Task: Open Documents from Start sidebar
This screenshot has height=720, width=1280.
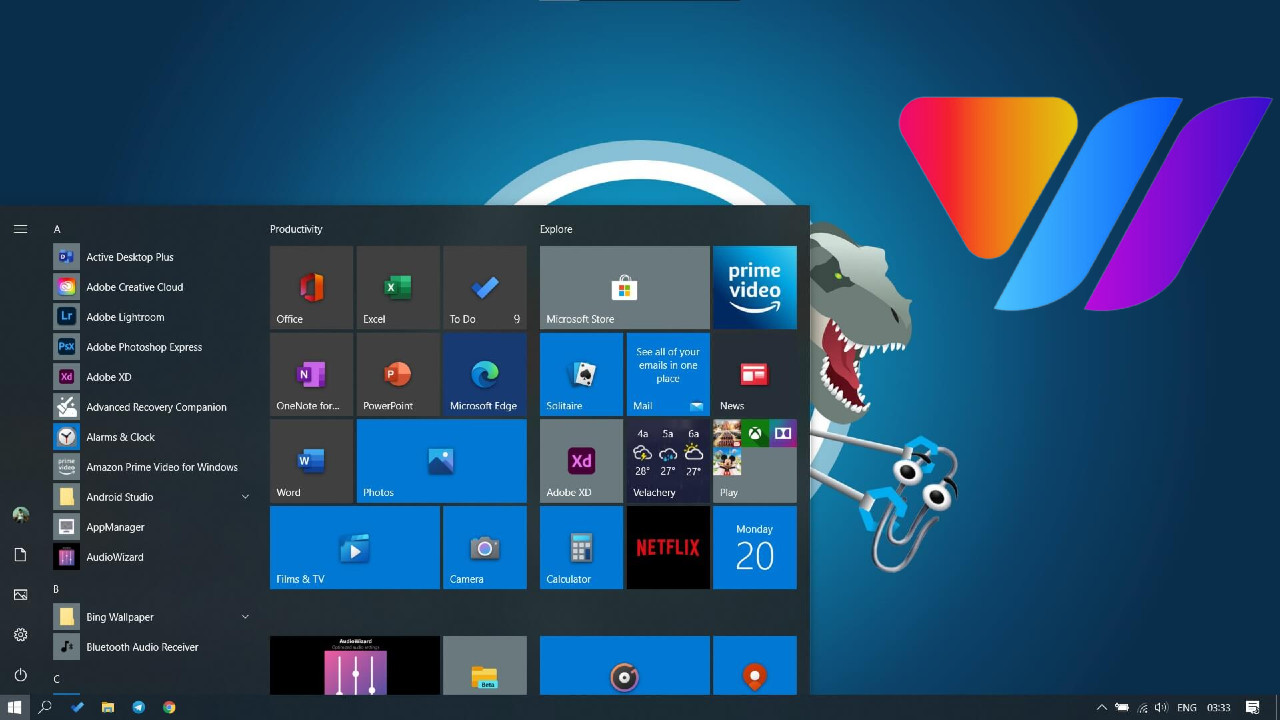Action: coord(20,555)
